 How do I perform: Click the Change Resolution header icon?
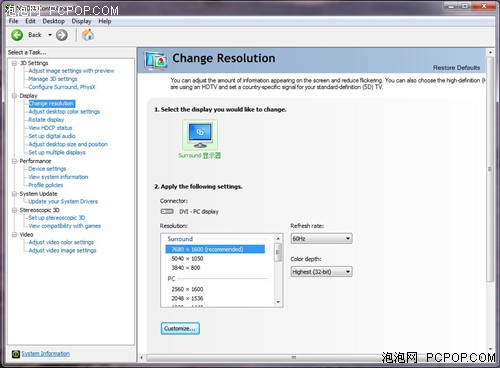point(156,61)
